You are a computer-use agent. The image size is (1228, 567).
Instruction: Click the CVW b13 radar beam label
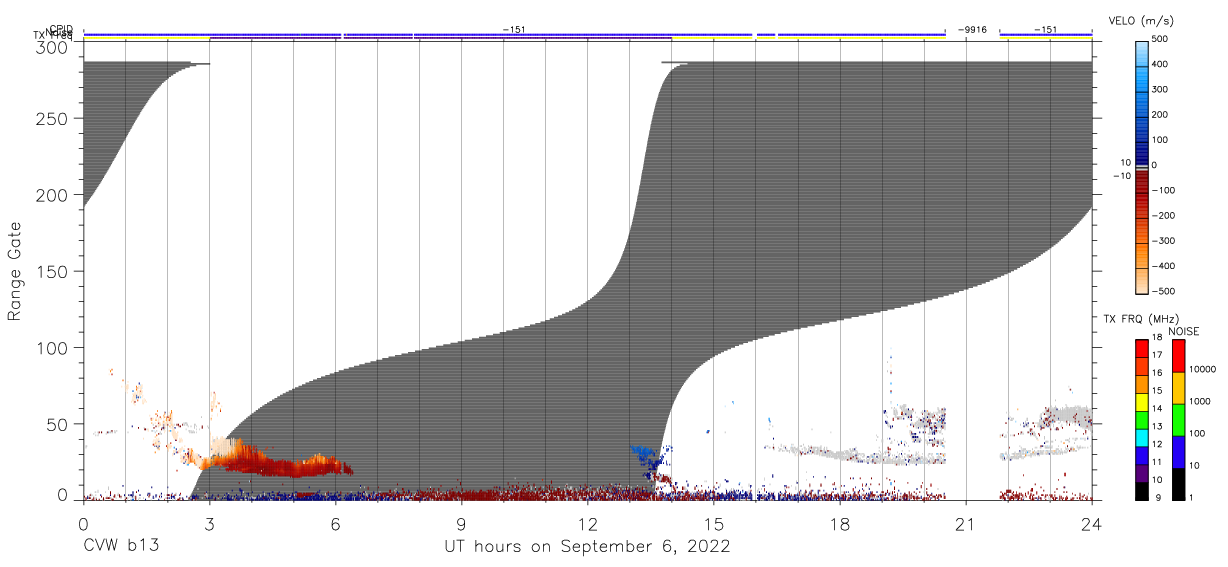pyautogui.click(x=121, y=546)
